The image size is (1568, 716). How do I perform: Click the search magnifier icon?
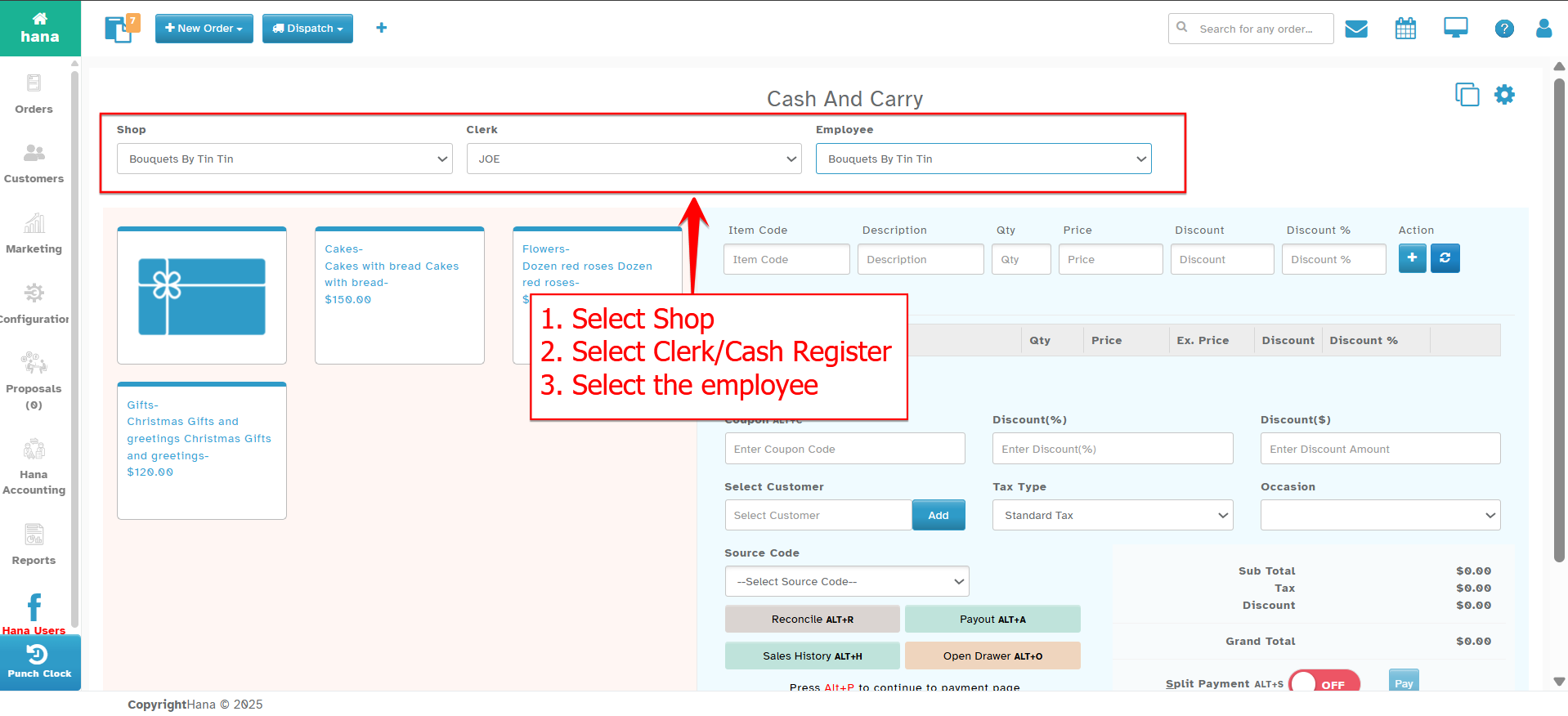(1182, 28)
